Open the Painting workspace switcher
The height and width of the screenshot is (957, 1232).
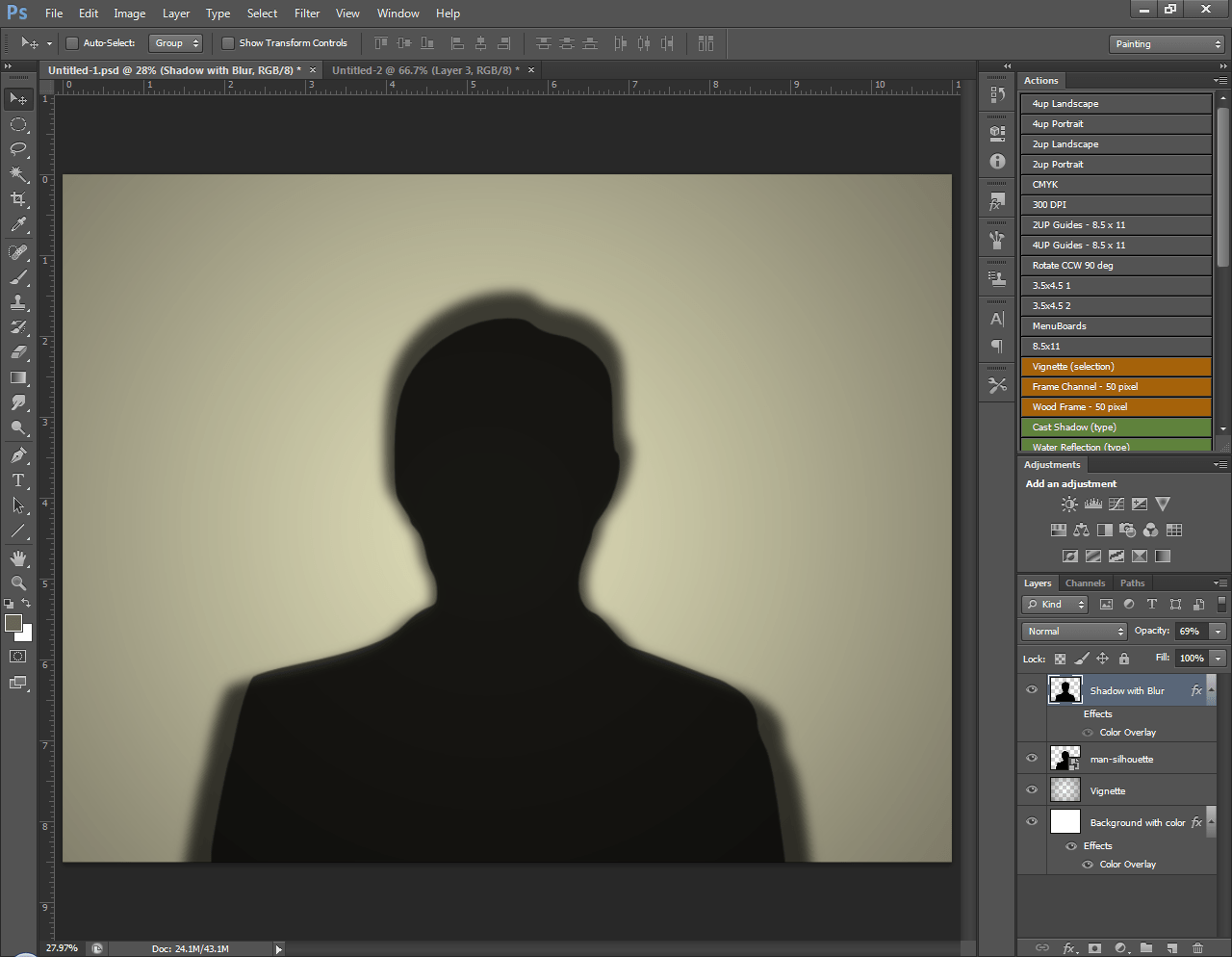(1166, 43)
